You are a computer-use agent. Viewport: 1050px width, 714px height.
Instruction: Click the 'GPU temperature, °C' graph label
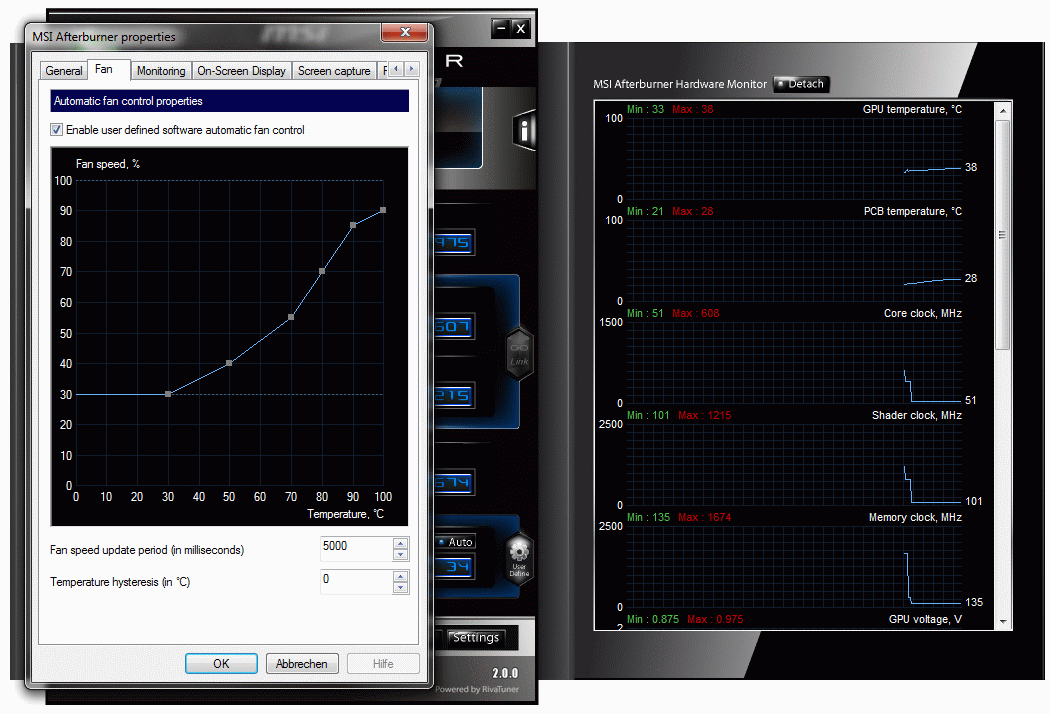coord(912,109)
